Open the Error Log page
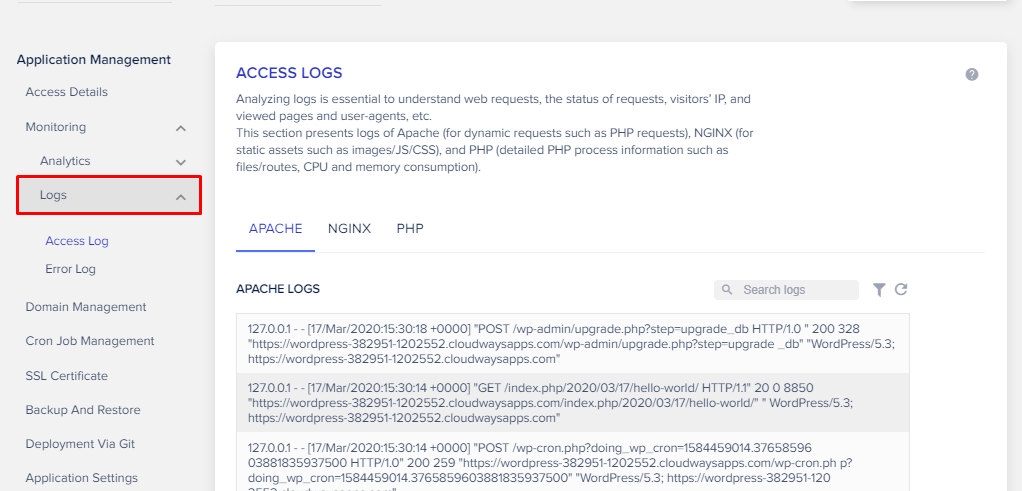This screenshot has height=491, width=1022. 71,269
